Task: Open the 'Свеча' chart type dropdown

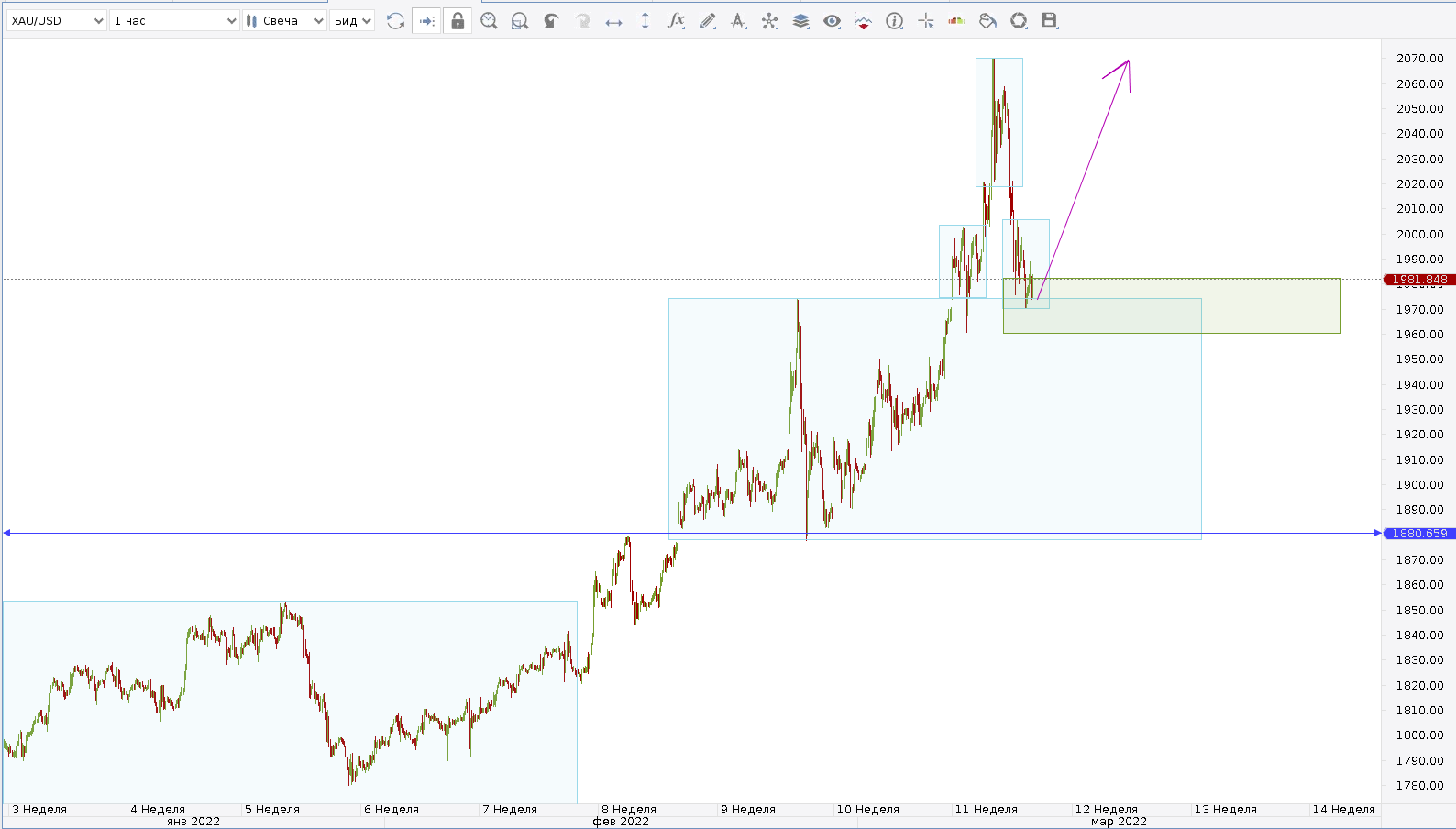Action: 285,20
